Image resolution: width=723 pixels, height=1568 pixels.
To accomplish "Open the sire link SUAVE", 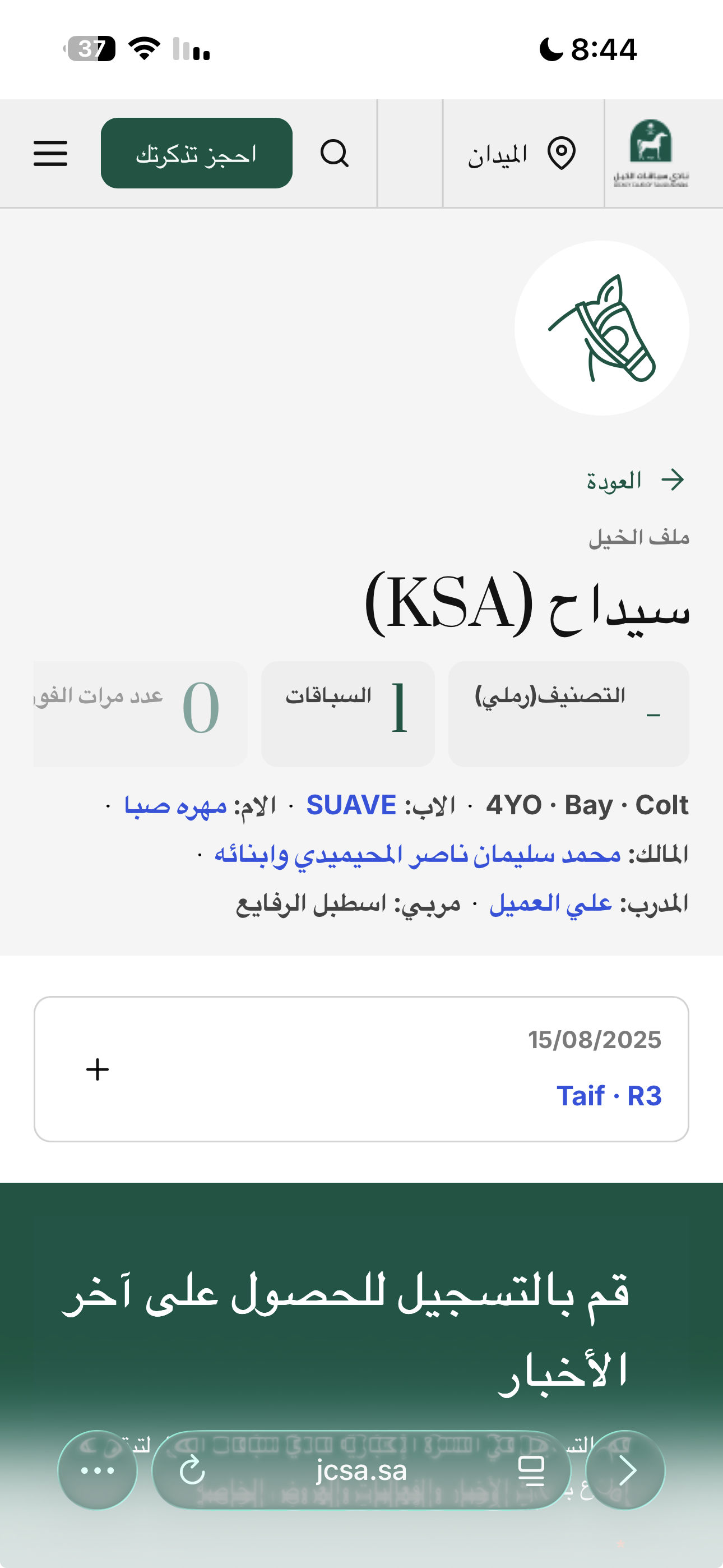I will (351, 805).
